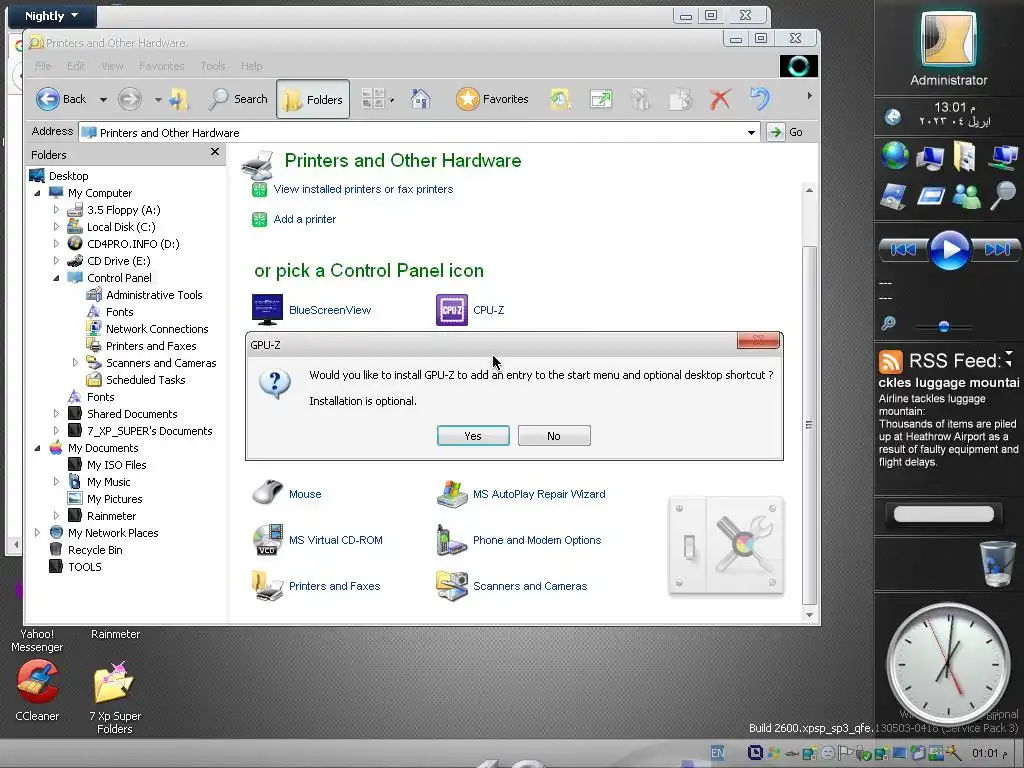Click the Nightly menu button

click(52, 16)
